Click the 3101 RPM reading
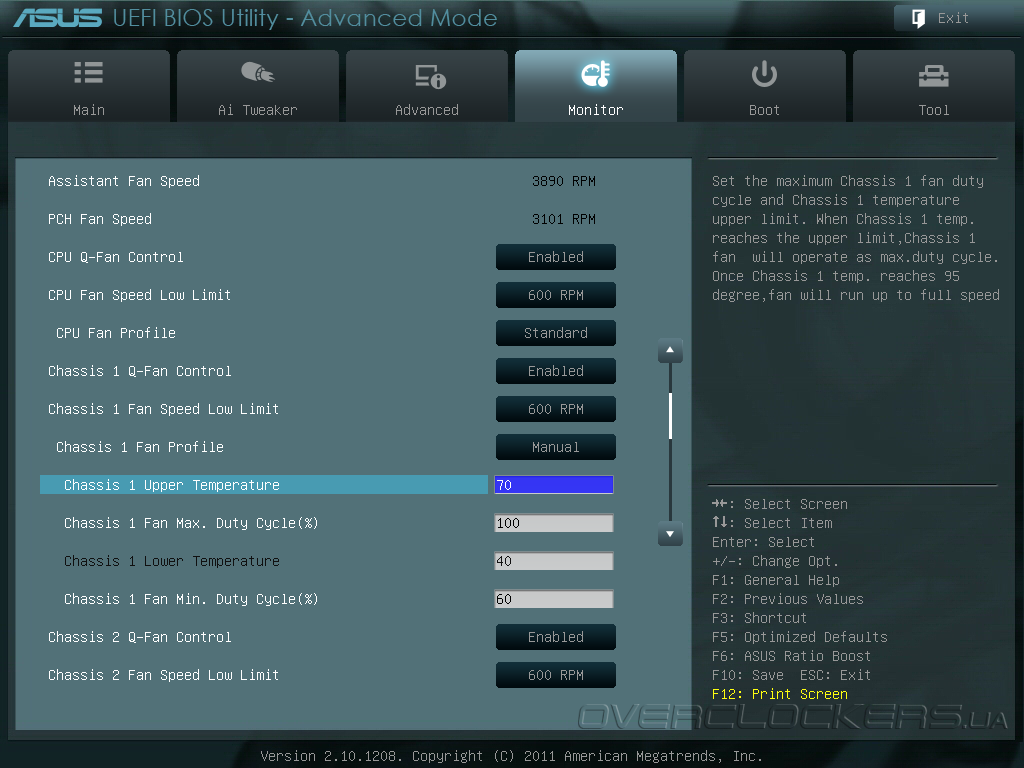Screen dimensions: 1024x768 point(564,219)
